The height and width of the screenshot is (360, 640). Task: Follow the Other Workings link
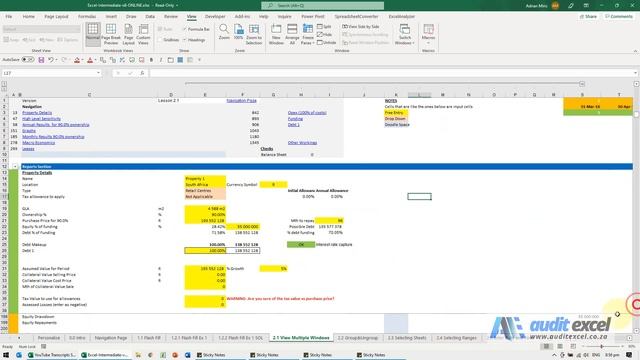click(x=302, y=143)
